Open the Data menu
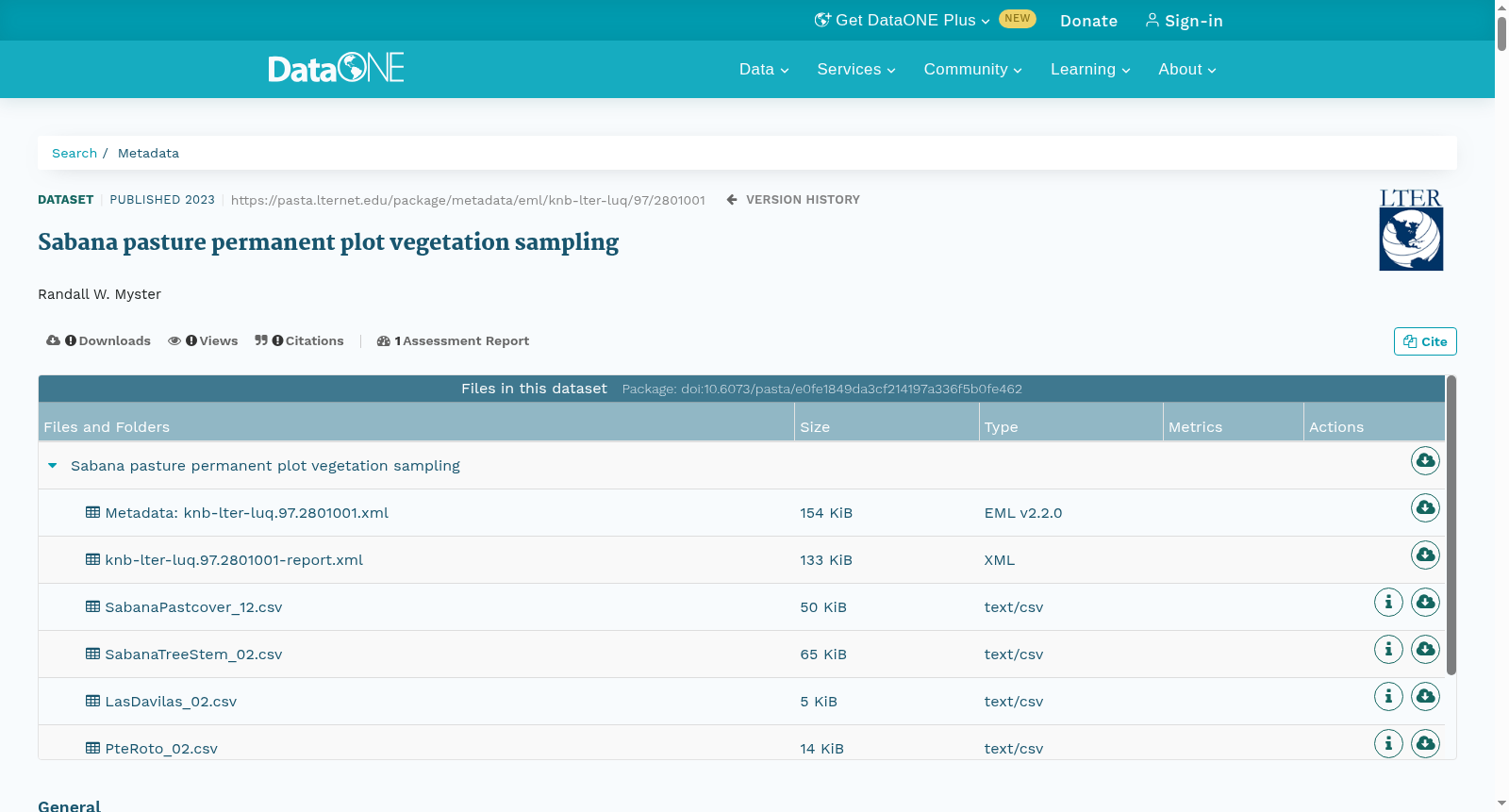 click(764, 70)
